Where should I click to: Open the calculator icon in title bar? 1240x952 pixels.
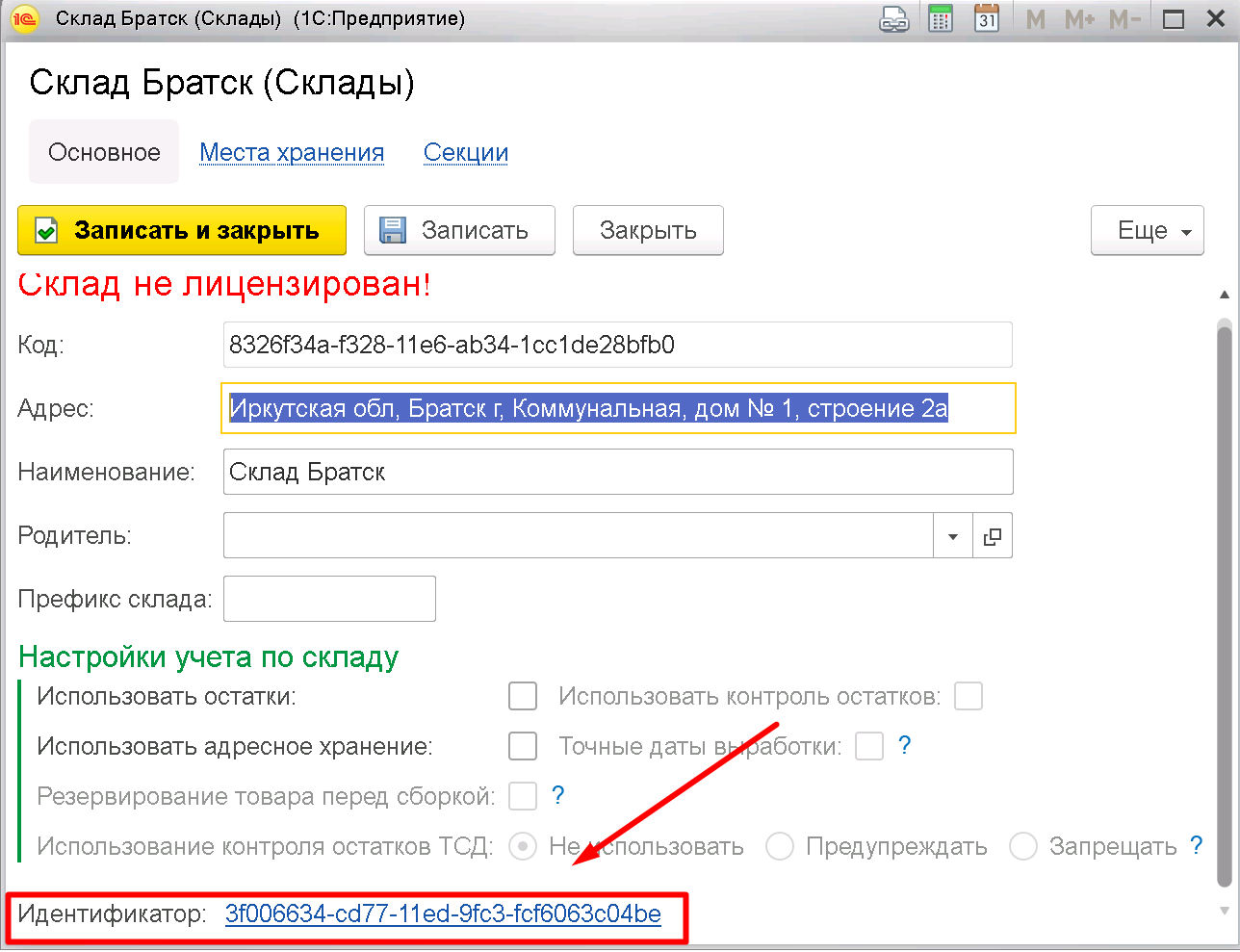click(941, 19)
